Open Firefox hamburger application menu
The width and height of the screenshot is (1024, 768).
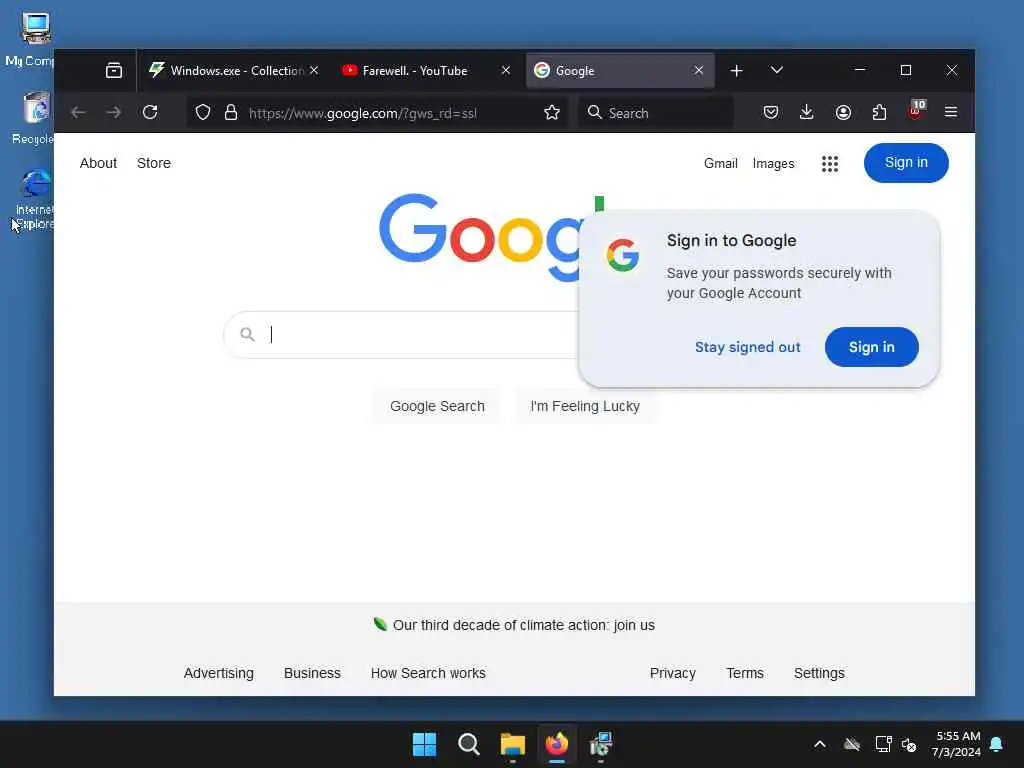951,112
